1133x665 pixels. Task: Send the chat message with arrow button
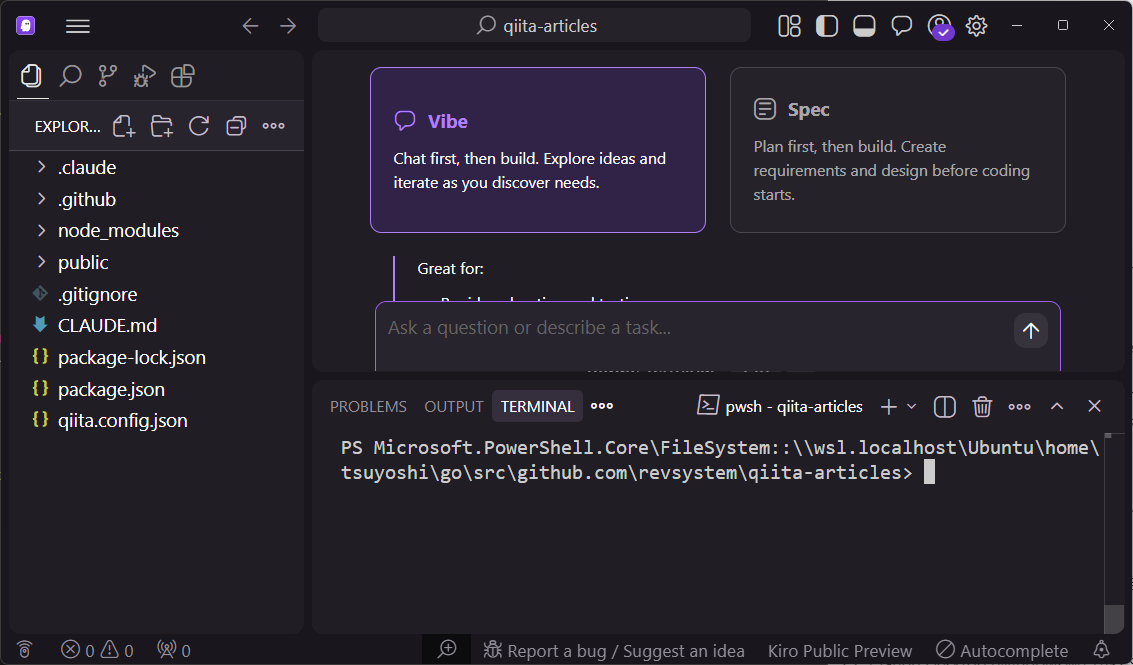coord(1030,331)
